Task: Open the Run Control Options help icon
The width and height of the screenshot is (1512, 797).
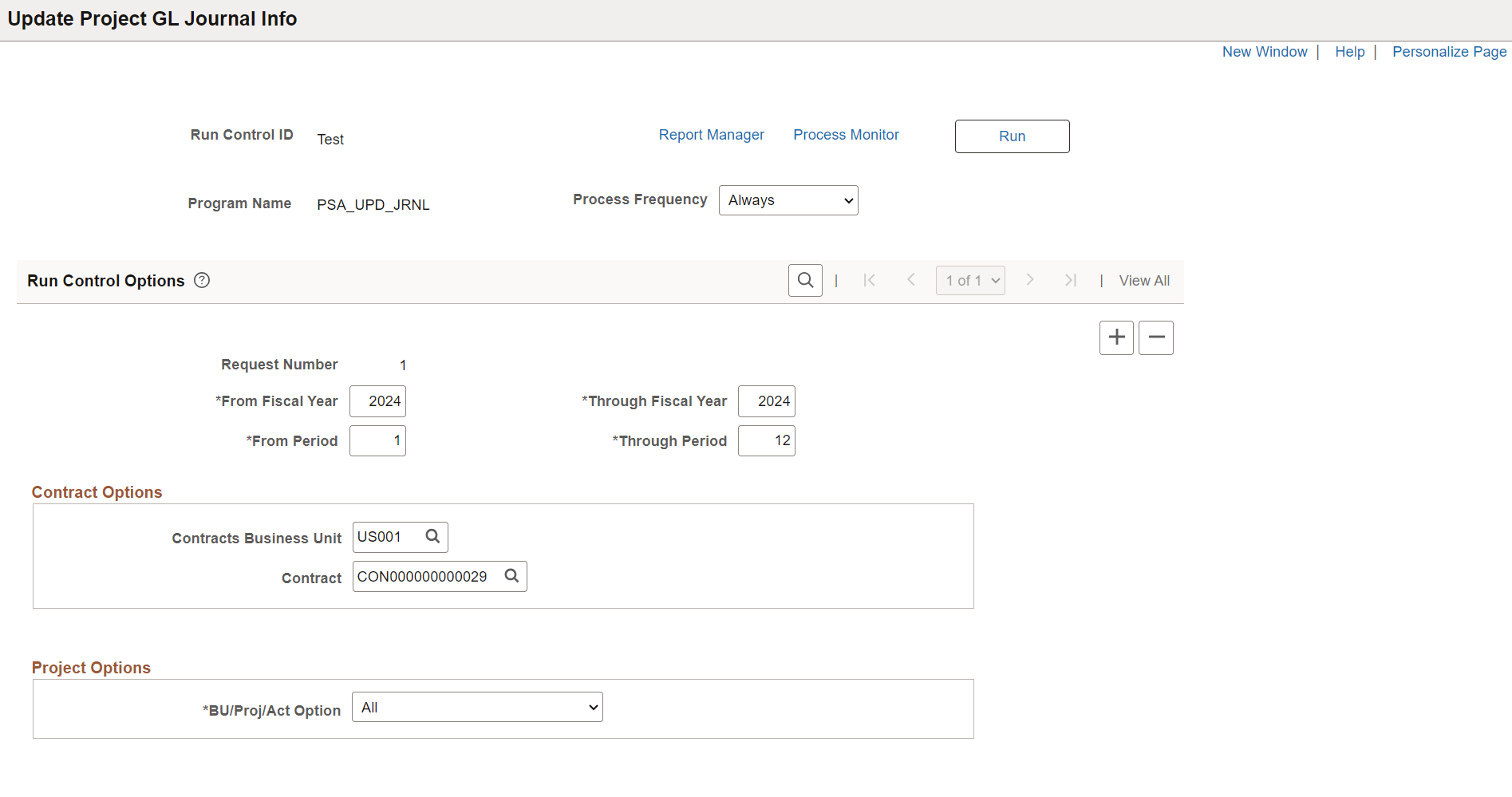Action: [202, 280]
